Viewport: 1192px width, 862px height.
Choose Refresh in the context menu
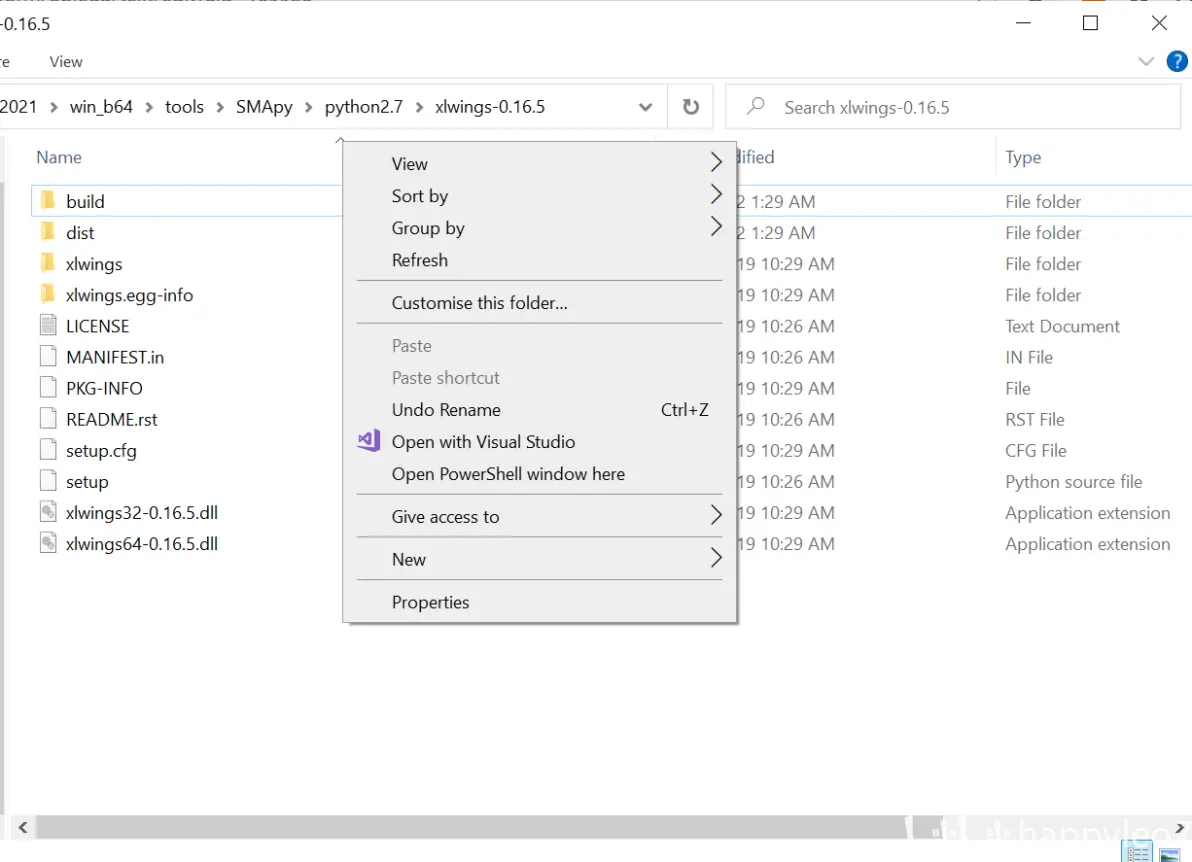539,260
